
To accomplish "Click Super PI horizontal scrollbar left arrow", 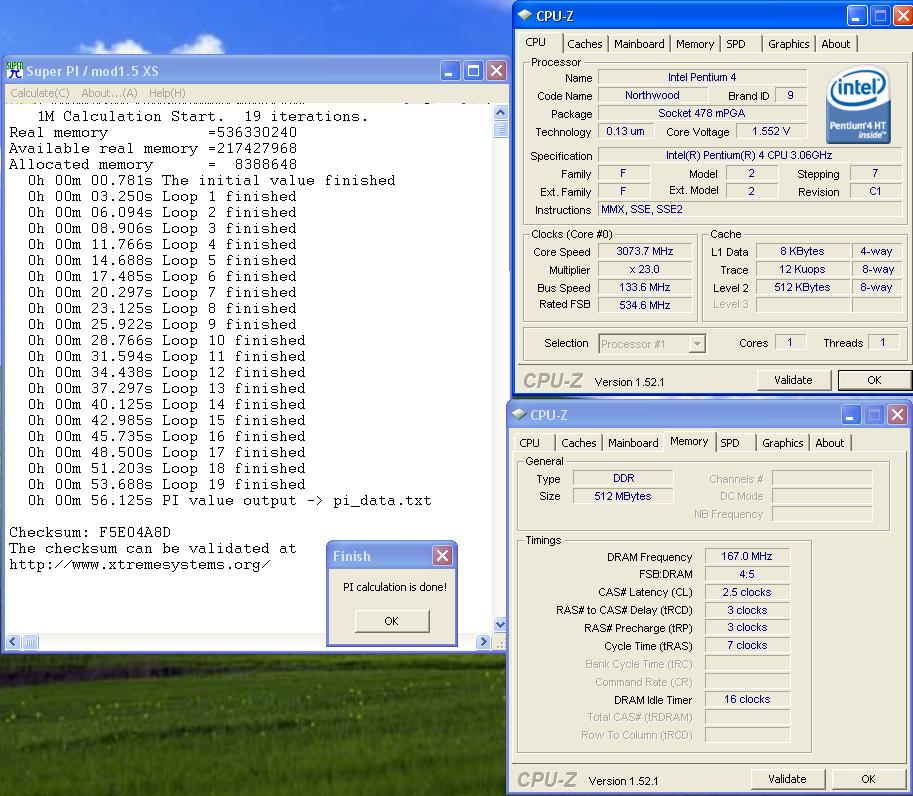I will [13, 642].
